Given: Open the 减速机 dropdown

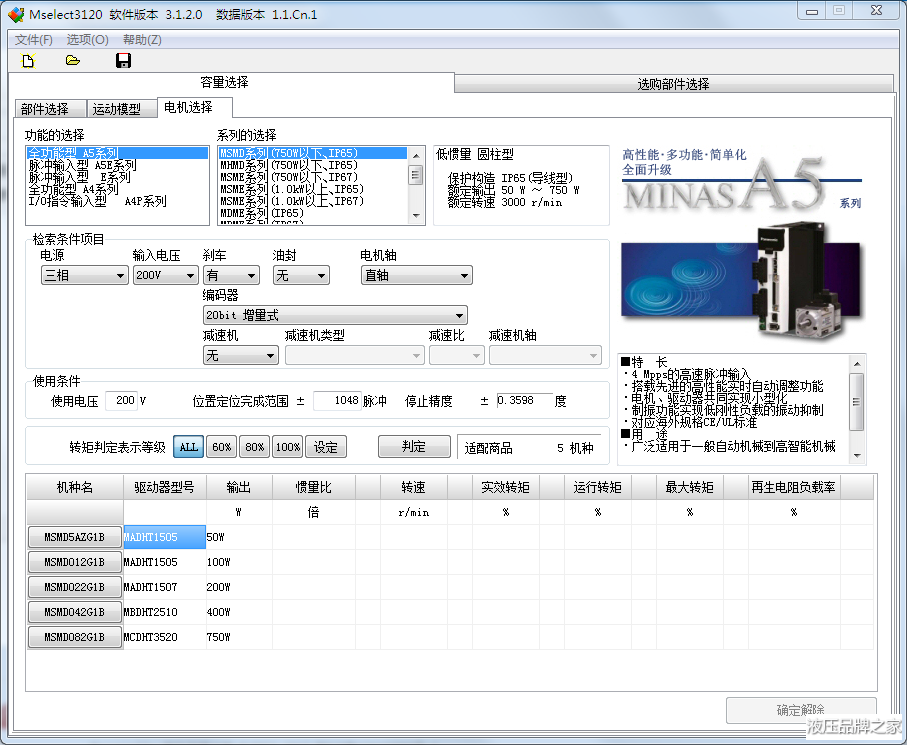Looking at the screenshot, I should click(x=240, y=355).
